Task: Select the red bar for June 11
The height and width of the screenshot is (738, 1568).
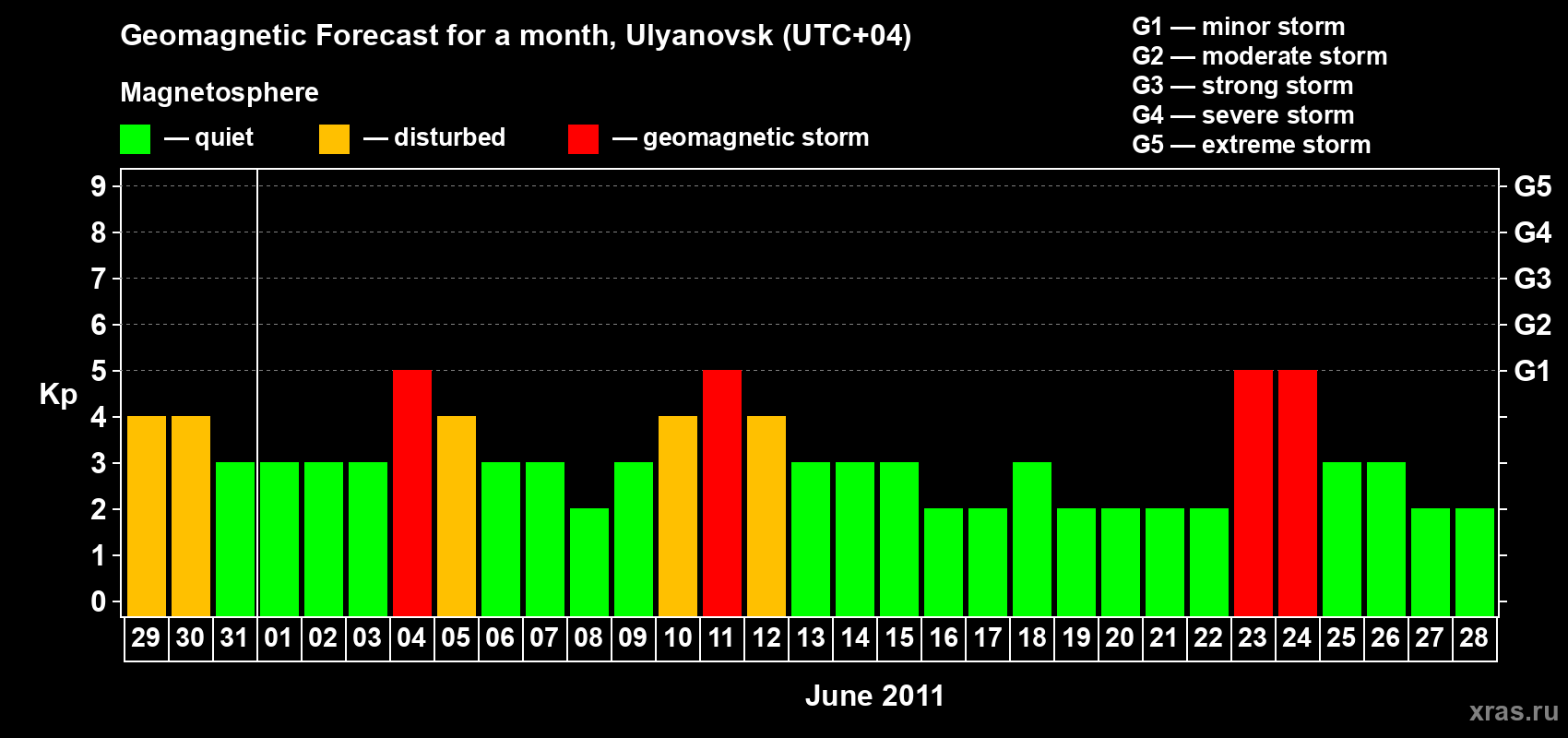Action: coord(722,493)
